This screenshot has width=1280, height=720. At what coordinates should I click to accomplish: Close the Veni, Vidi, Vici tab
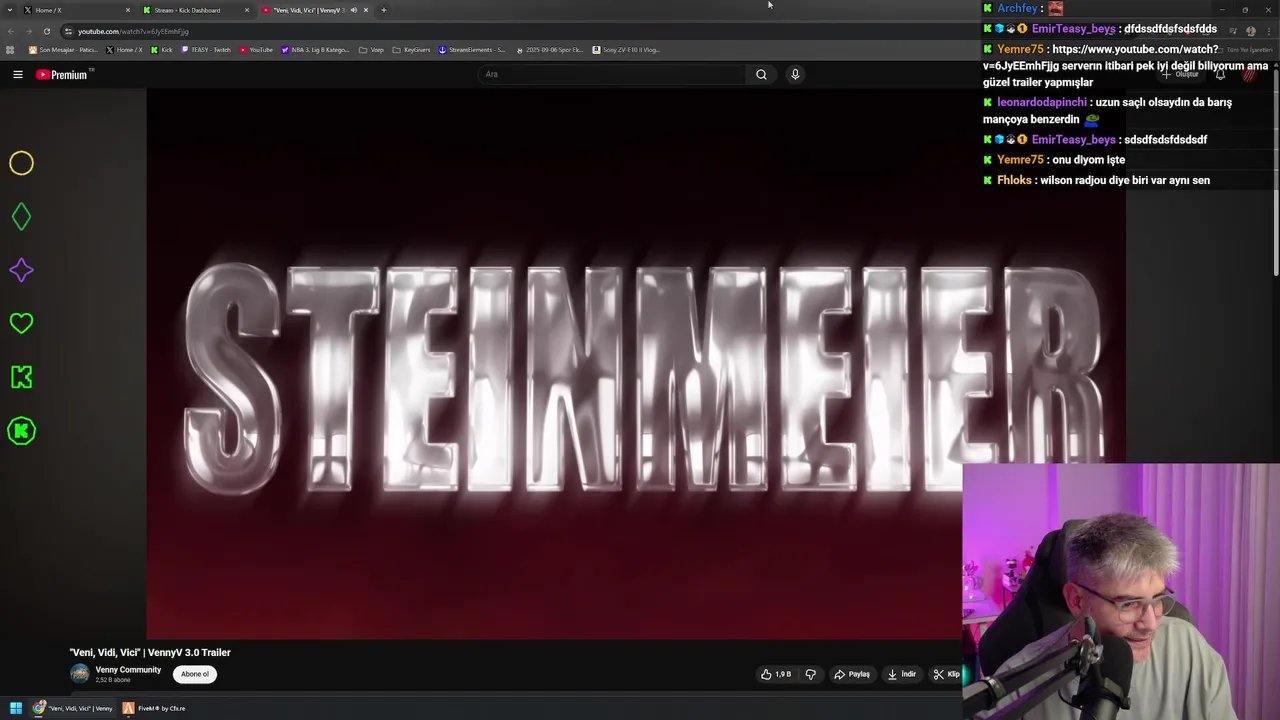[366, 10]
